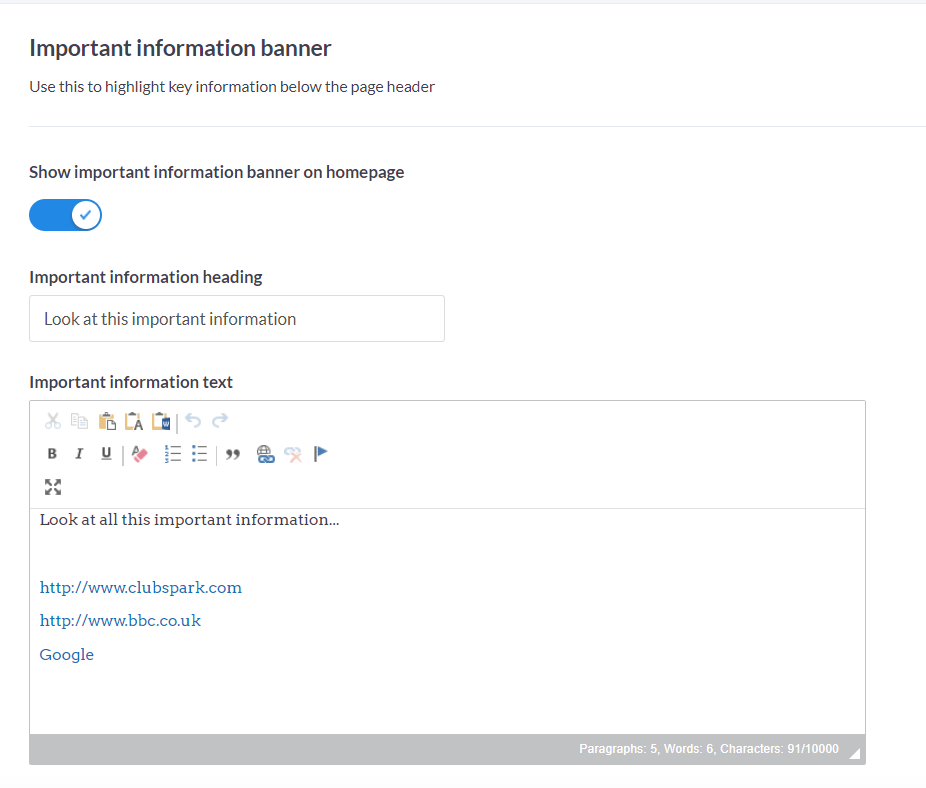Click Paste from Word icon
The image size is (926, 788).
click(x=161, y=421)
